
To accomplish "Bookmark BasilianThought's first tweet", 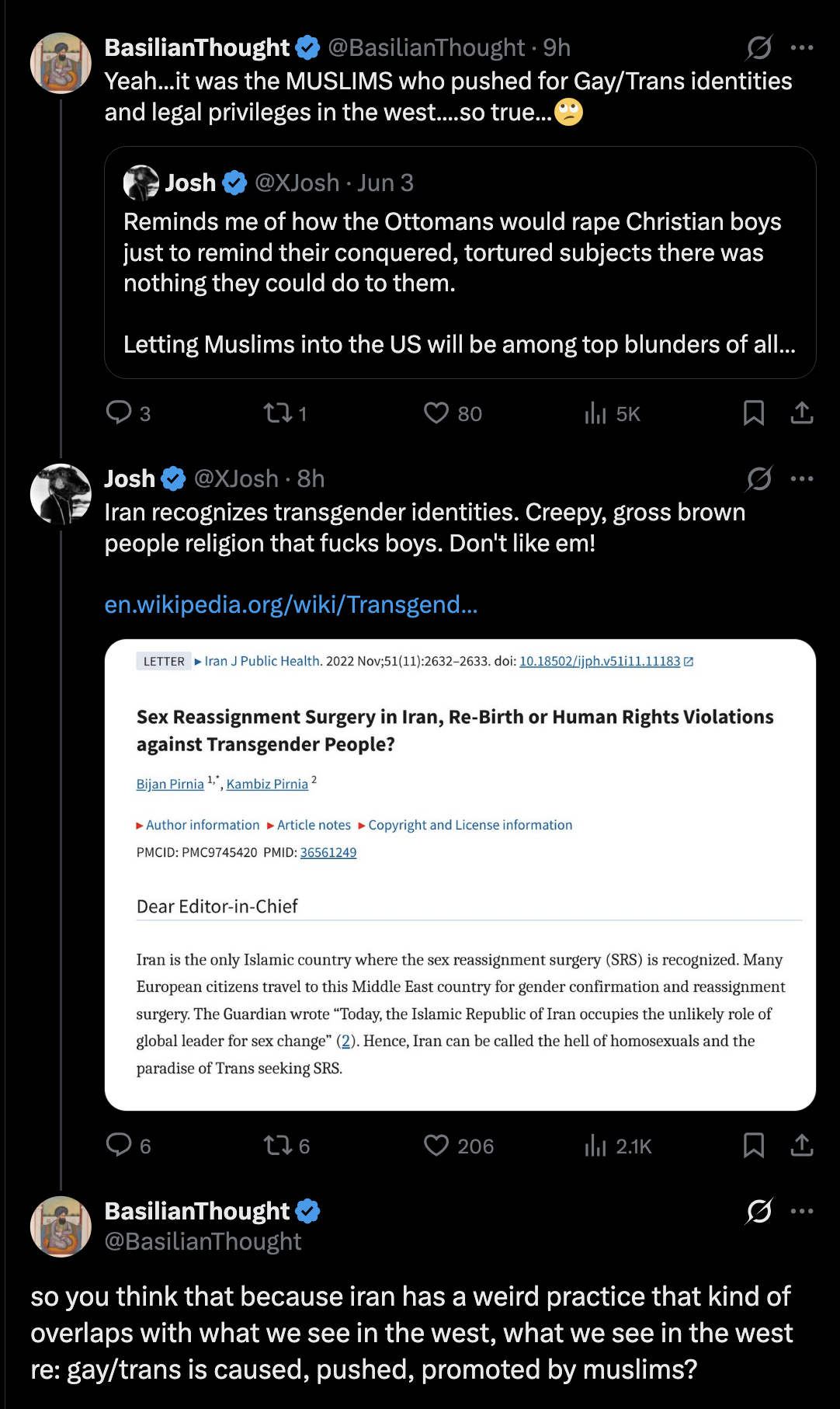I will (x=754, y=413).
